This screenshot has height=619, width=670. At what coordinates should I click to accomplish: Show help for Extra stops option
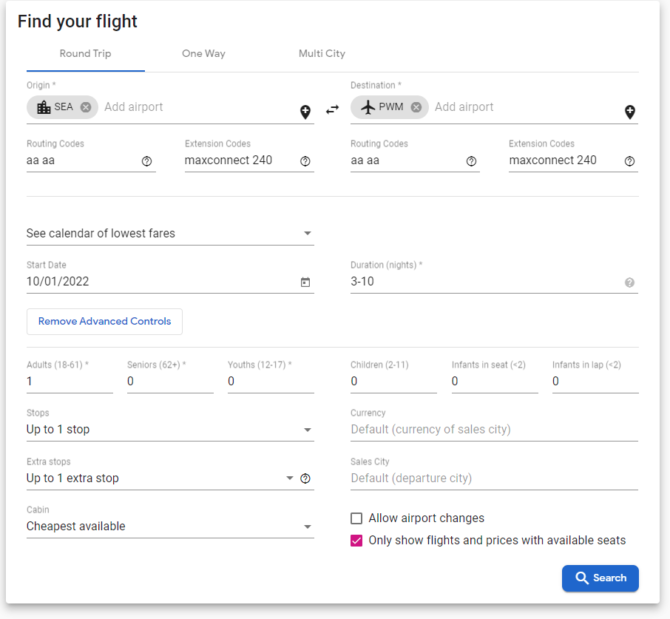[305, 478]
